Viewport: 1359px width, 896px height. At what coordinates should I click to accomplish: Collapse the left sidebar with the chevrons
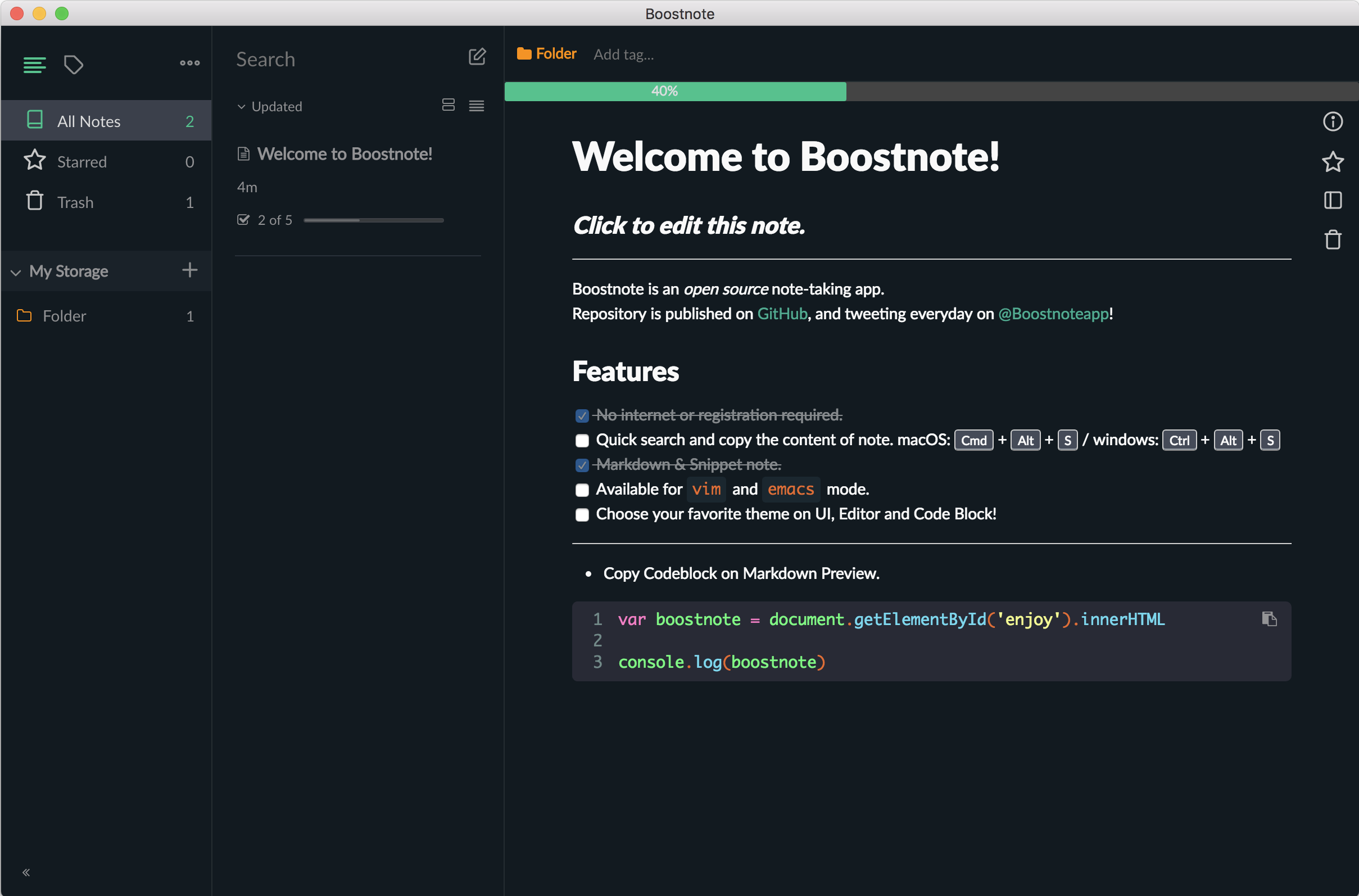click(x=26, y=871)
